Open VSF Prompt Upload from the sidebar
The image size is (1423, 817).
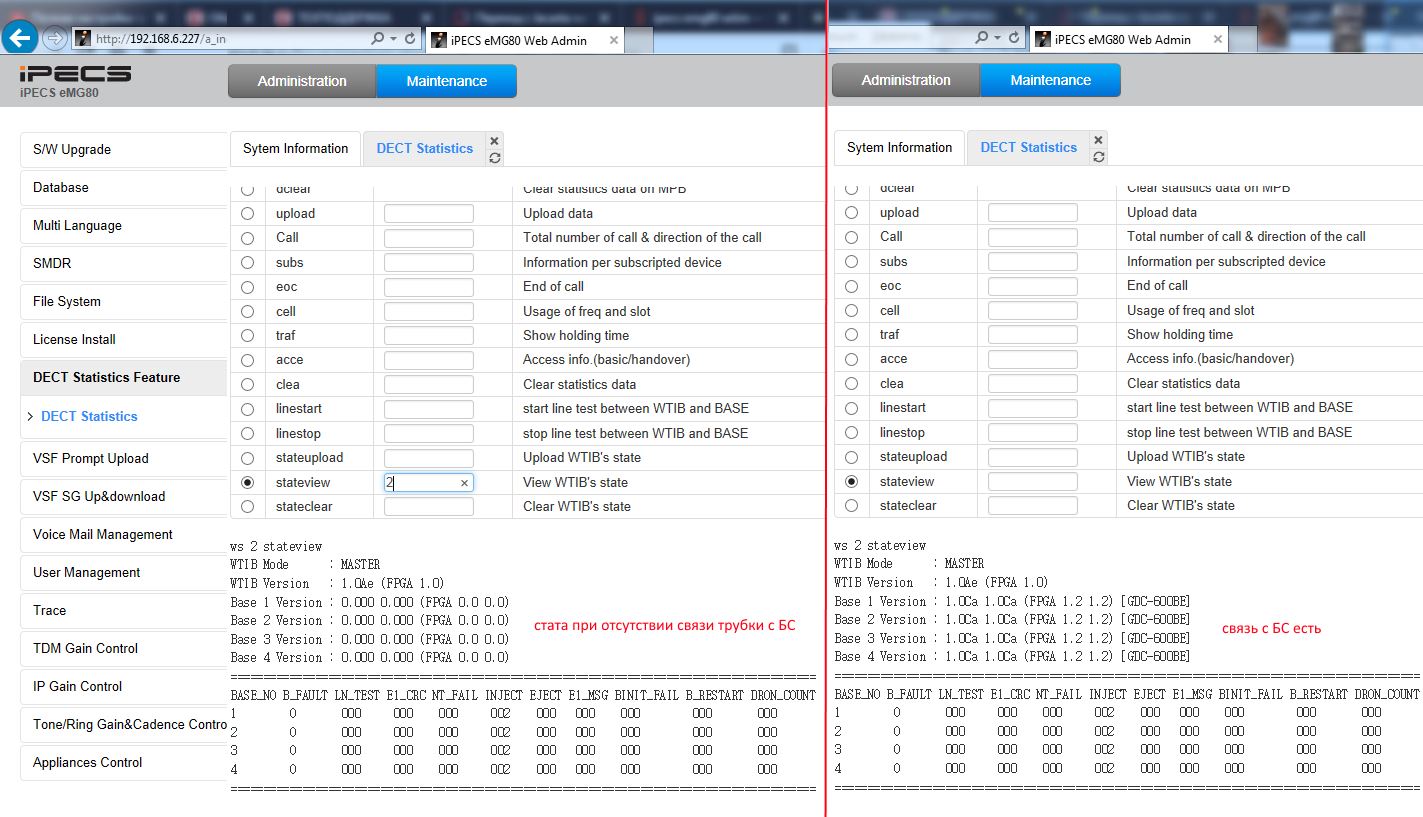[123, 459]
